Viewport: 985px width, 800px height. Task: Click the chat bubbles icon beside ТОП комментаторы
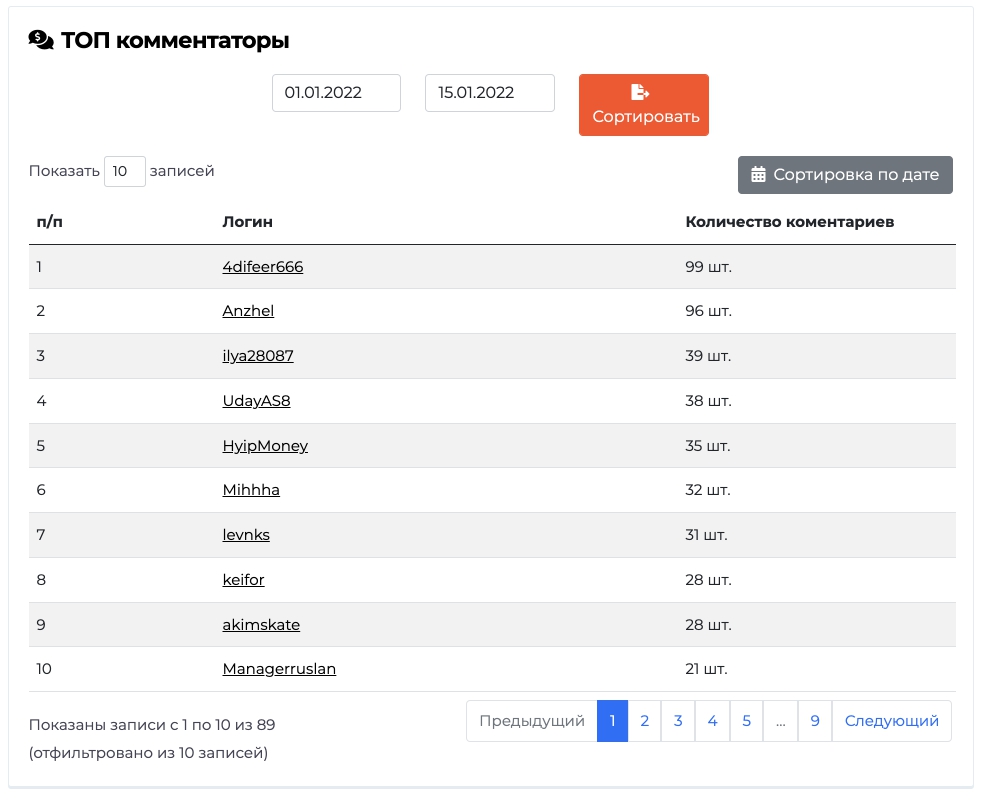click(41, 40)
